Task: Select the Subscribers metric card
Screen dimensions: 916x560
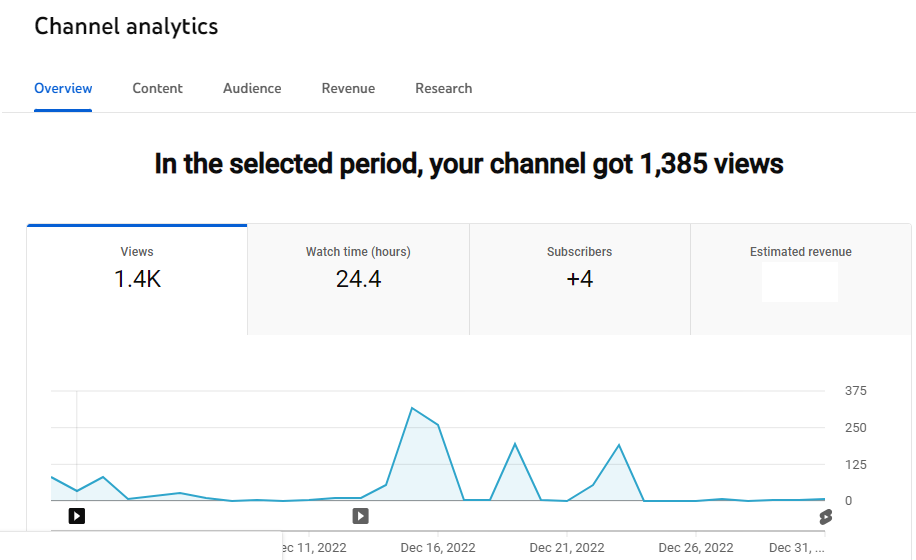Action: (579, 268)
